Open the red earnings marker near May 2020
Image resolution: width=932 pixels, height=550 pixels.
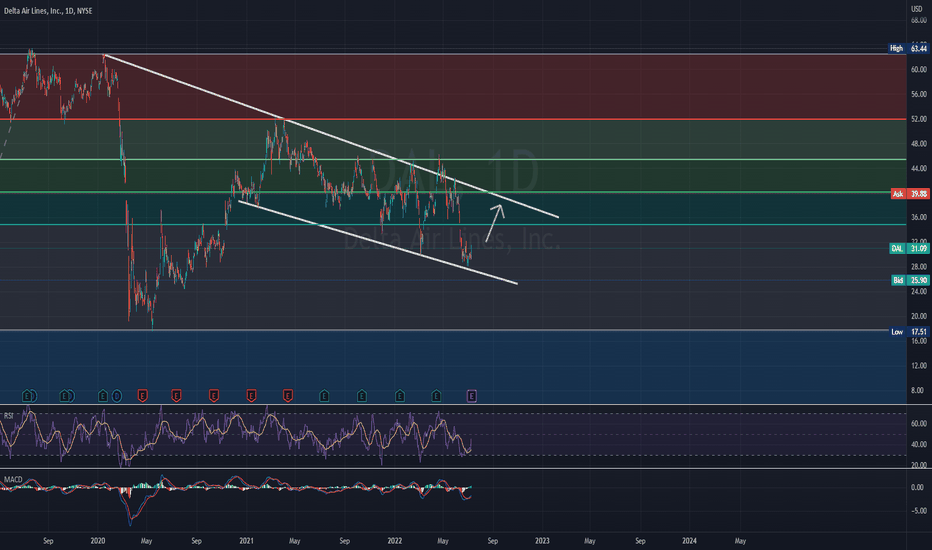pyautogui.click(x=143, y=395)
